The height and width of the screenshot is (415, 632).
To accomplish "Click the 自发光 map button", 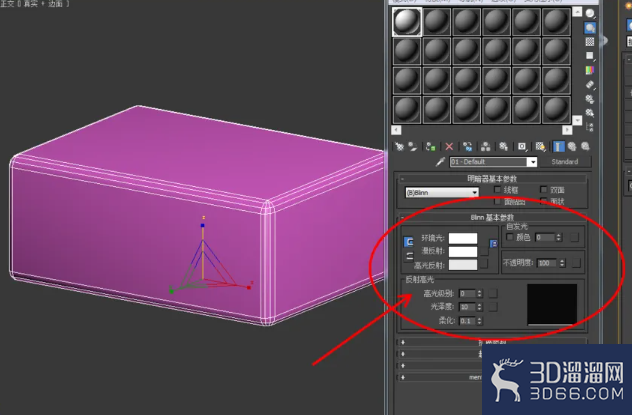I will 575,237.
